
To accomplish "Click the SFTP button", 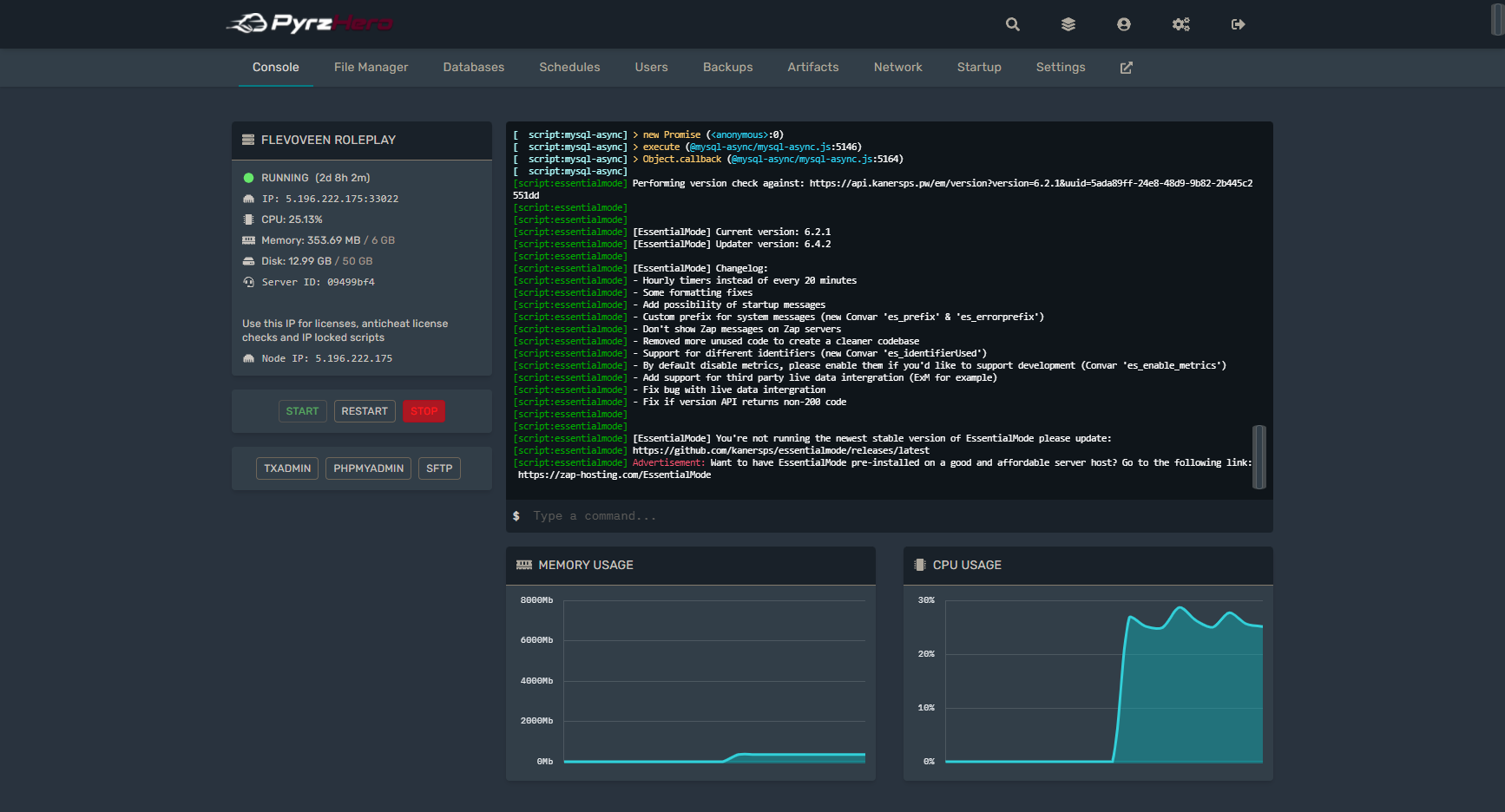I will pyautogui.click(x=439, y=468).
